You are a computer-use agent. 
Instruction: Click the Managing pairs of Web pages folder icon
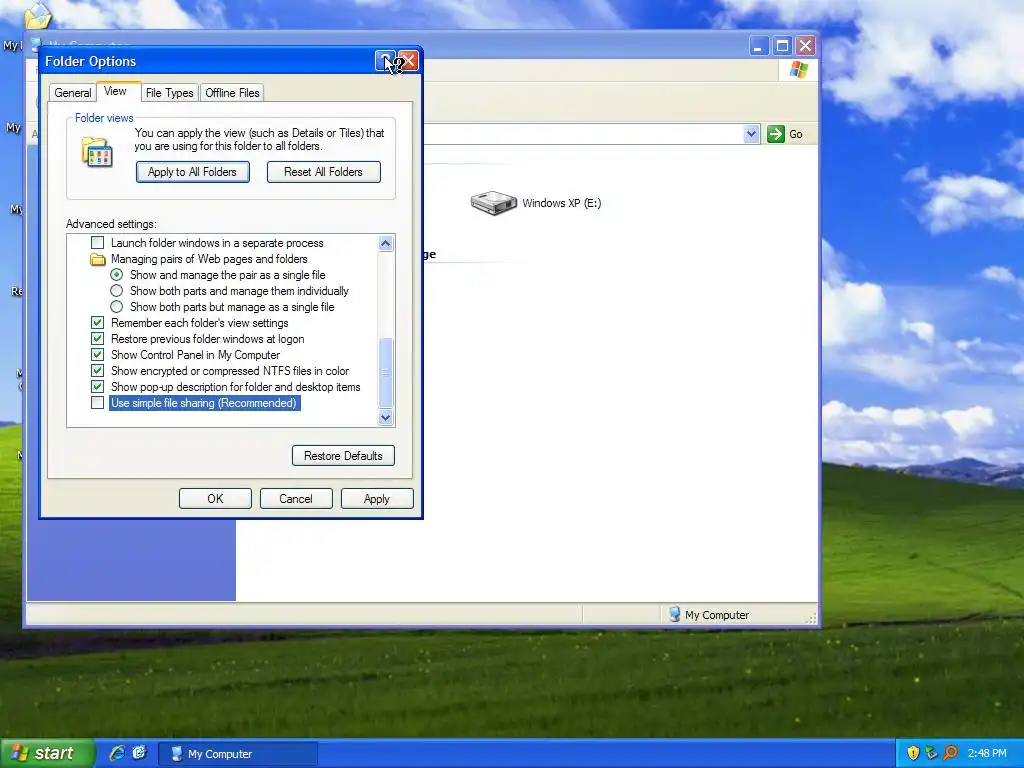pyautogui.click(x=97, y=259)
